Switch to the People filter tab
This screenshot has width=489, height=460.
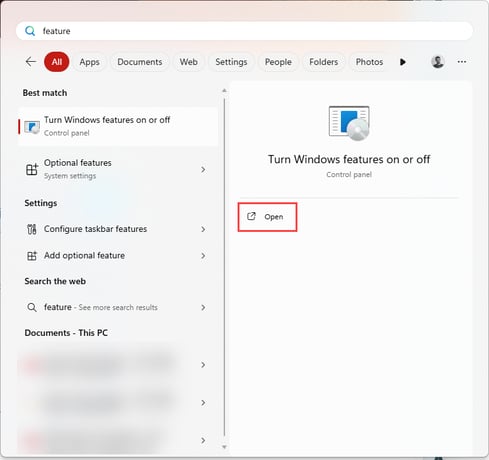tap(278, 62)
